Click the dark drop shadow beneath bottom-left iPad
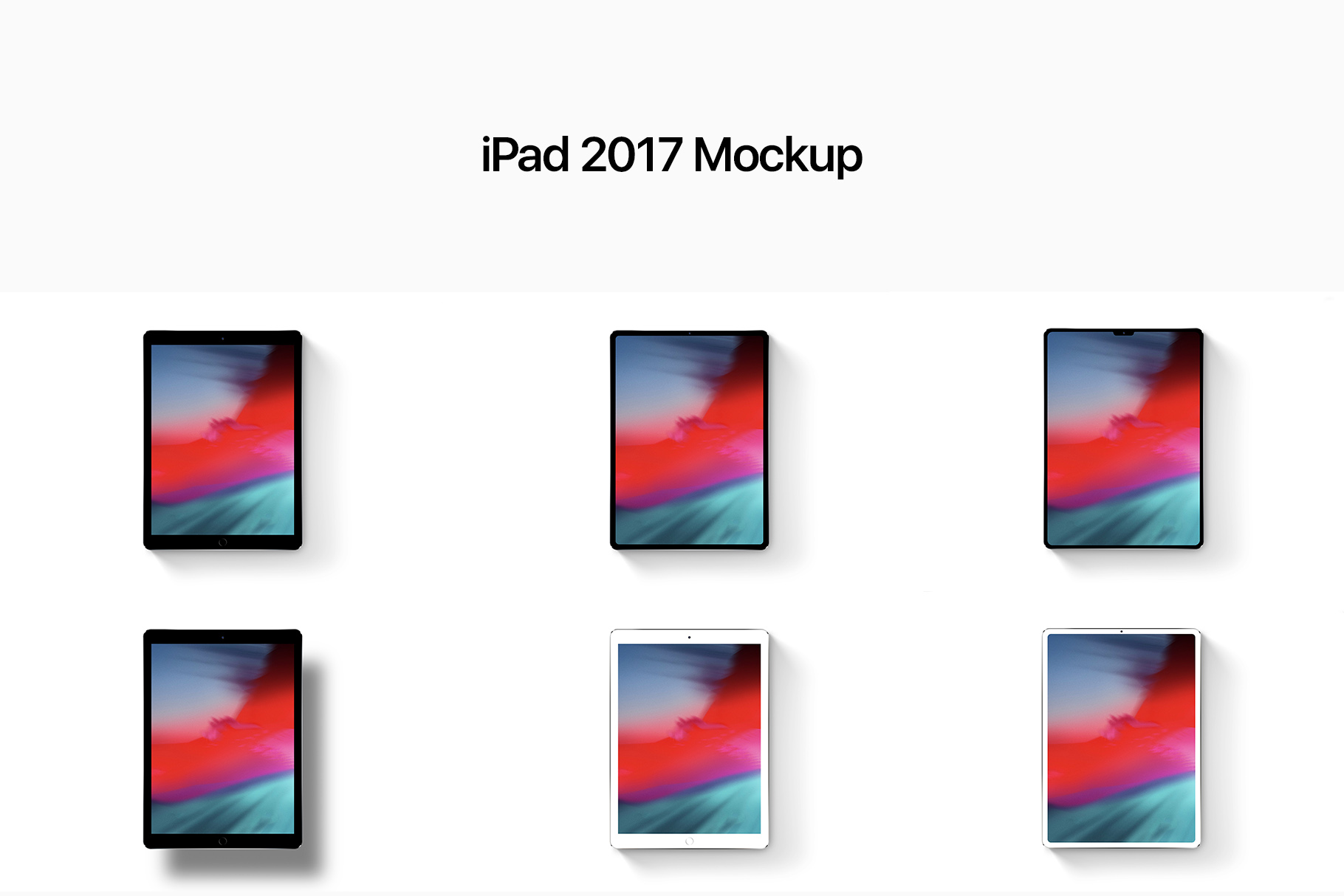This screenshot has width=1344, height=896. point(236,862)
